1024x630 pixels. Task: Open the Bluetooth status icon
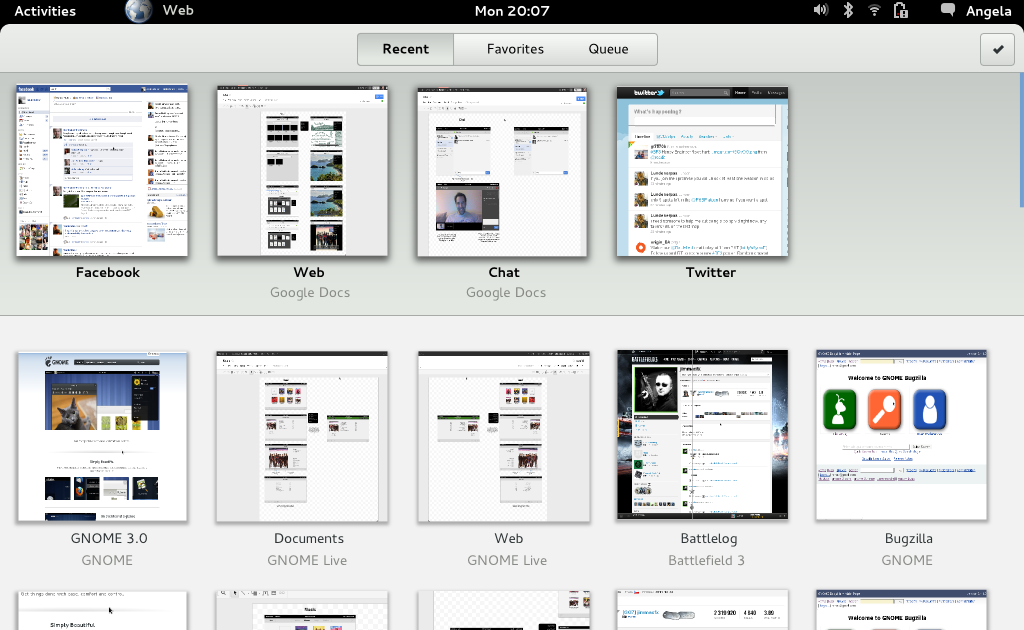[x=848, y=11]
